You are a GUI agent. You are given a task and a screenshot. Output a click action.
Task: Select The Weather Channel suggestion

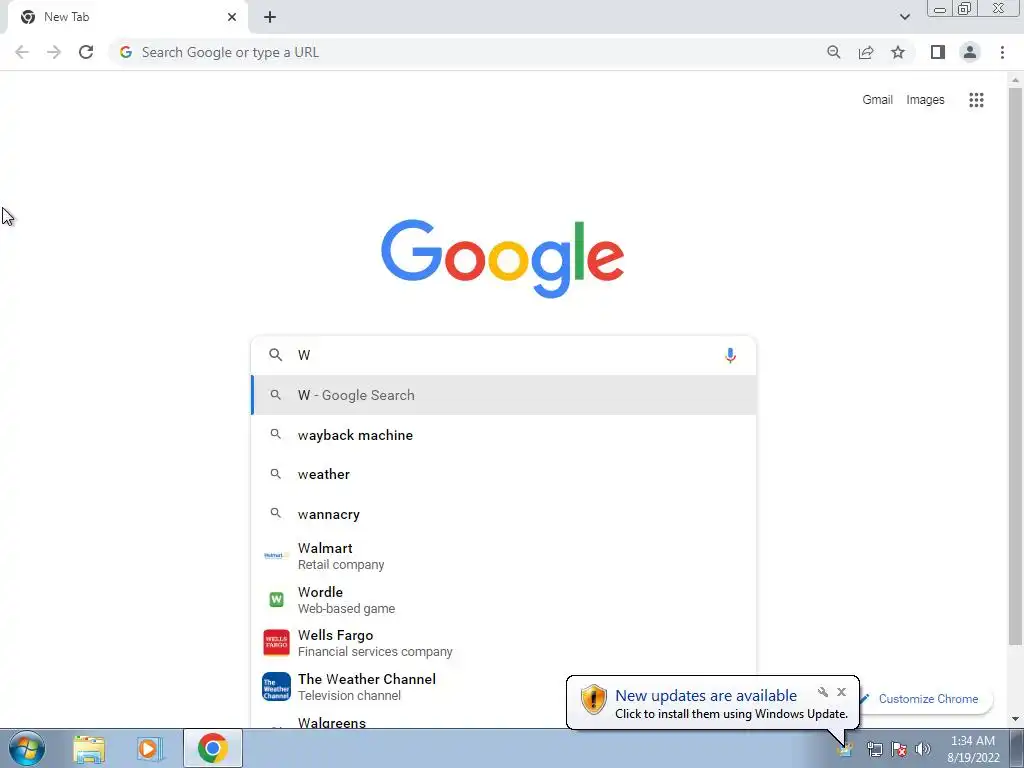click(x=504, y=686)
